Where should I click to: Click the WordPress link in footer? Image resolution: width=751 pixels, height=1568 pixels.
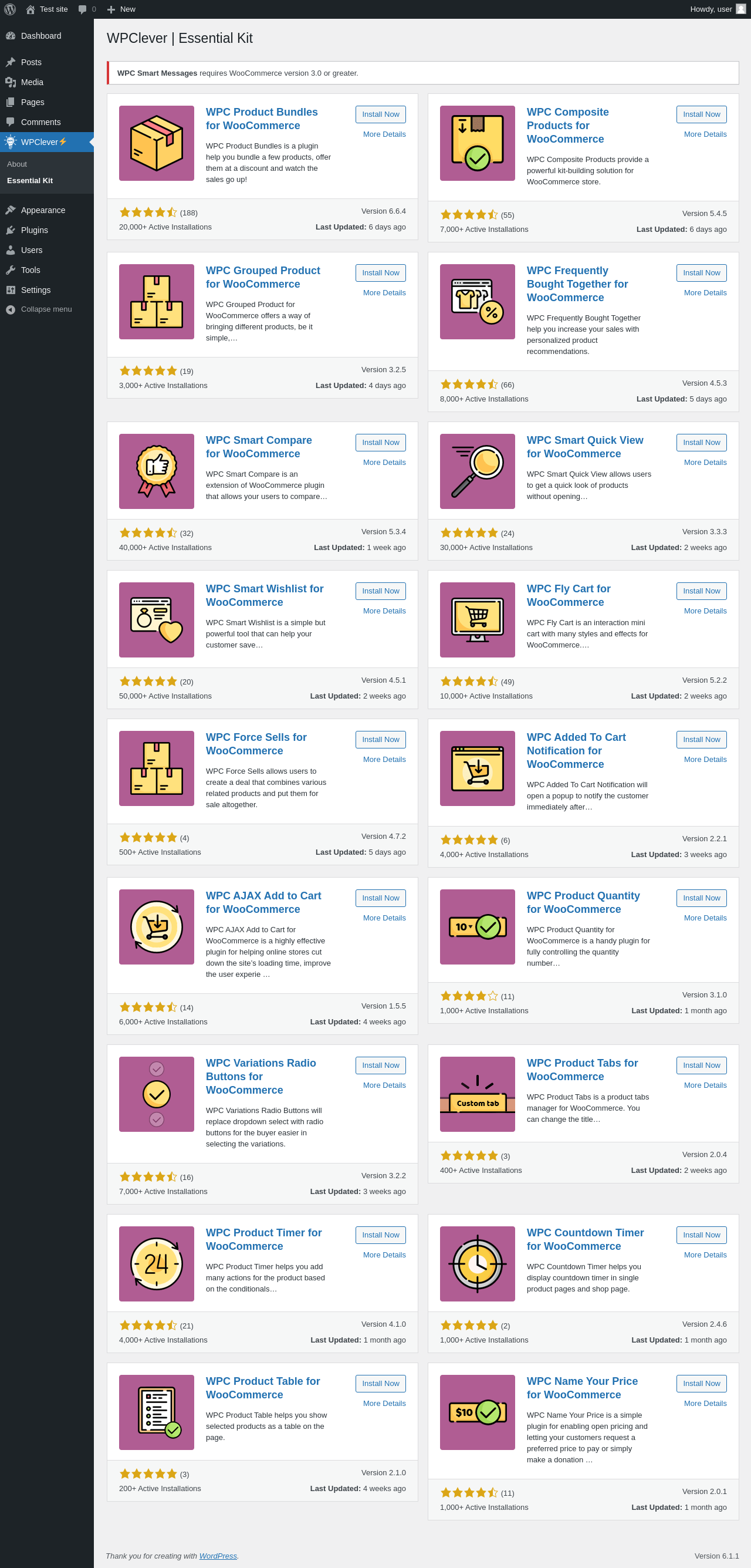pos(218,1556)
